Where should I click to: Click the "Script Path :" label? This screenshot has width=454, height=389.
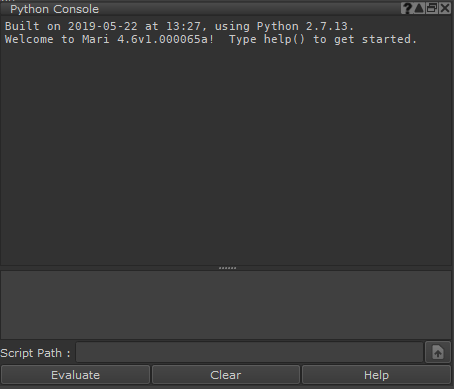click(x=35, y=353)
